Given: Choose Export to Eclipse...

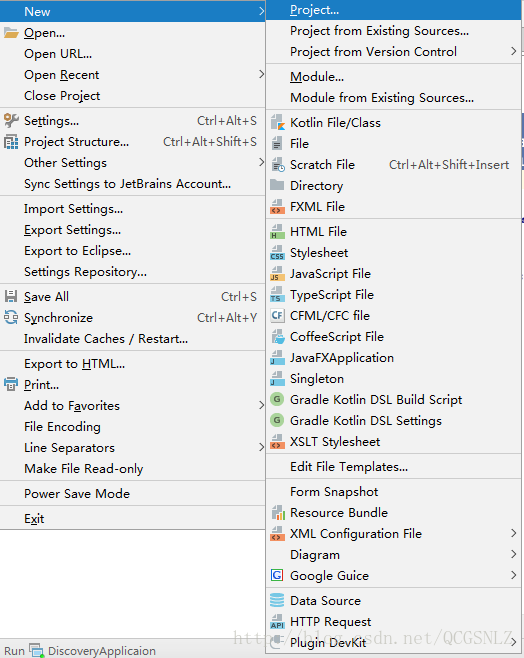Looking at the screenshot, I should click(133, 251).
